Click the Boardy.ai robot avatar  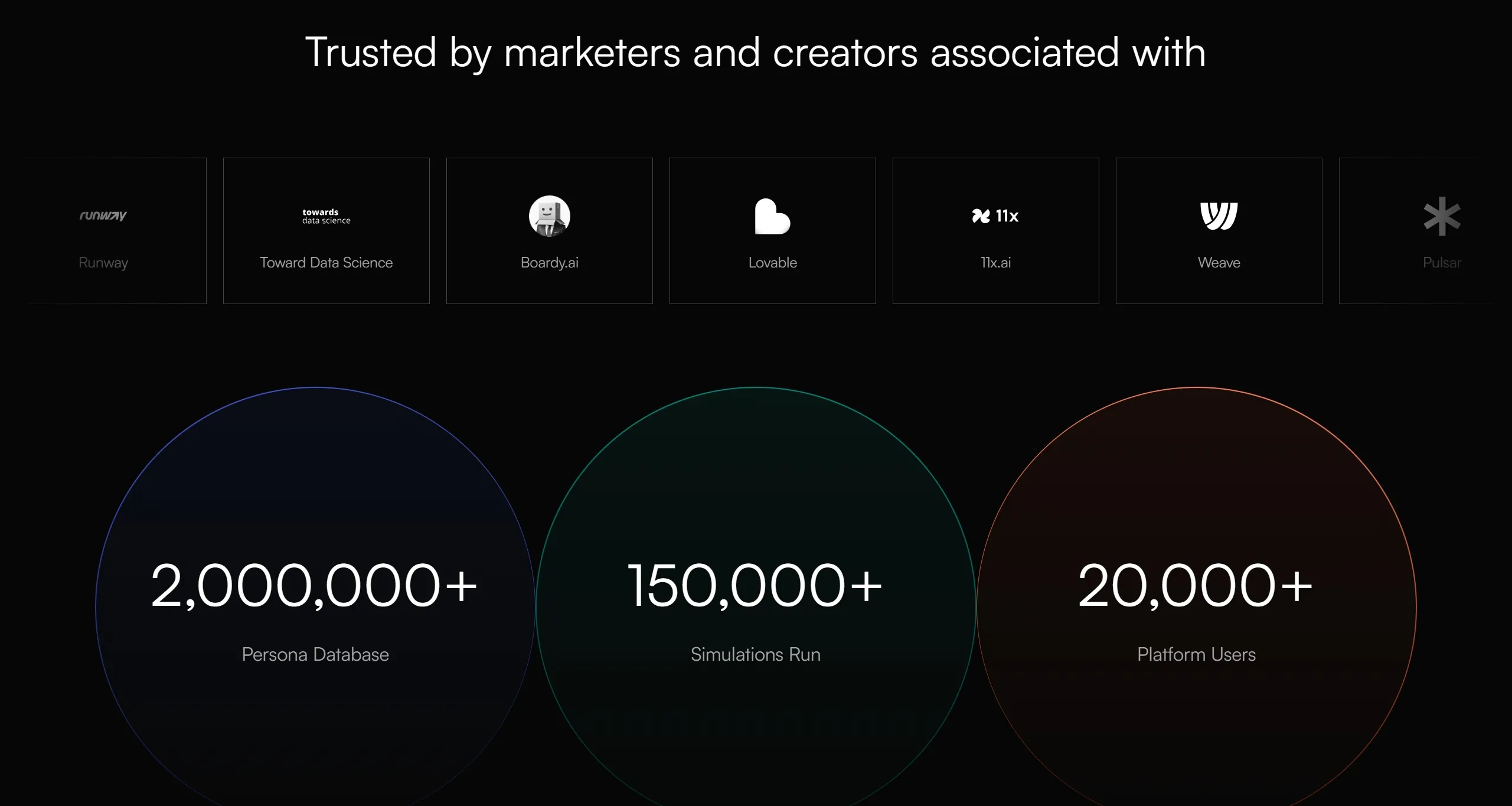click(549, 216)
